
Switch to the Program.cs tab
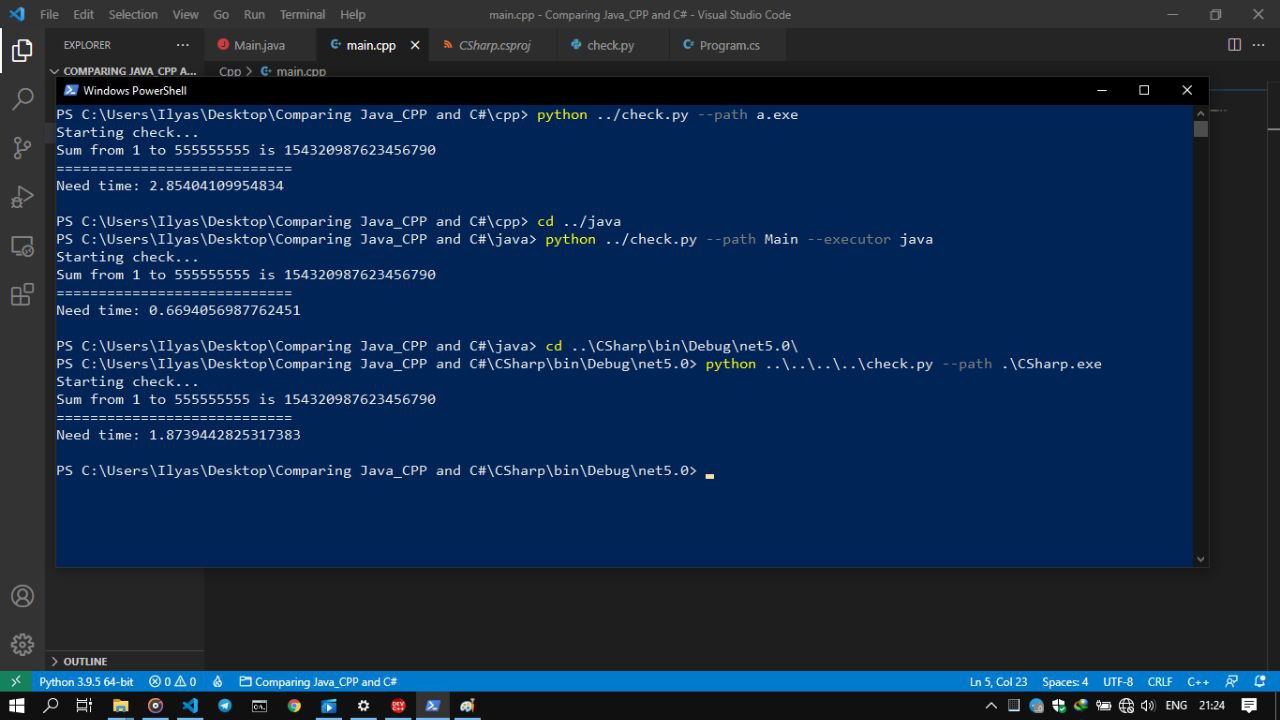(729, 45)
